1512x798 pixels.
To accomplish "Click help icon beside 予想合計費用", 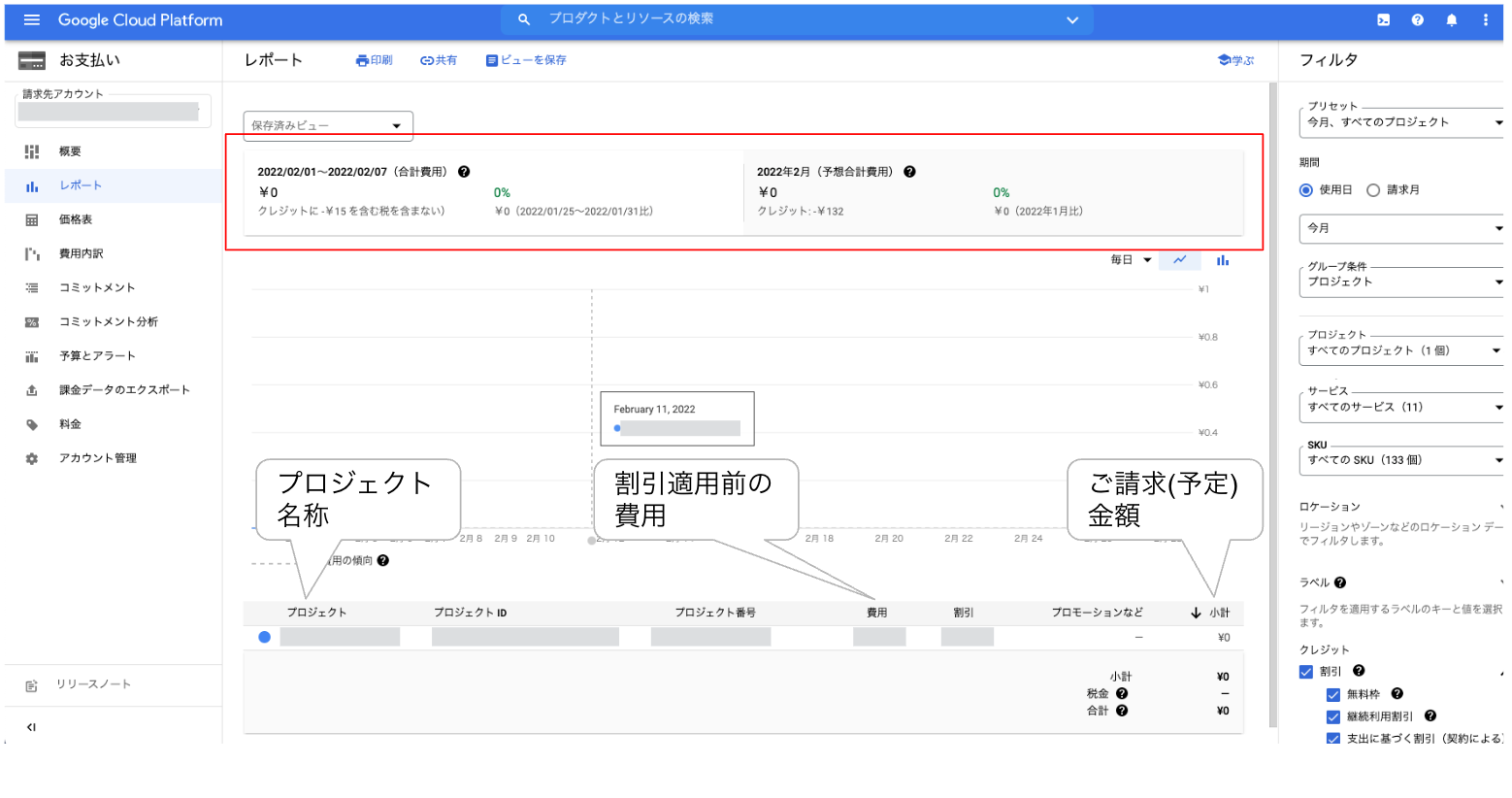I will (909, 172).
